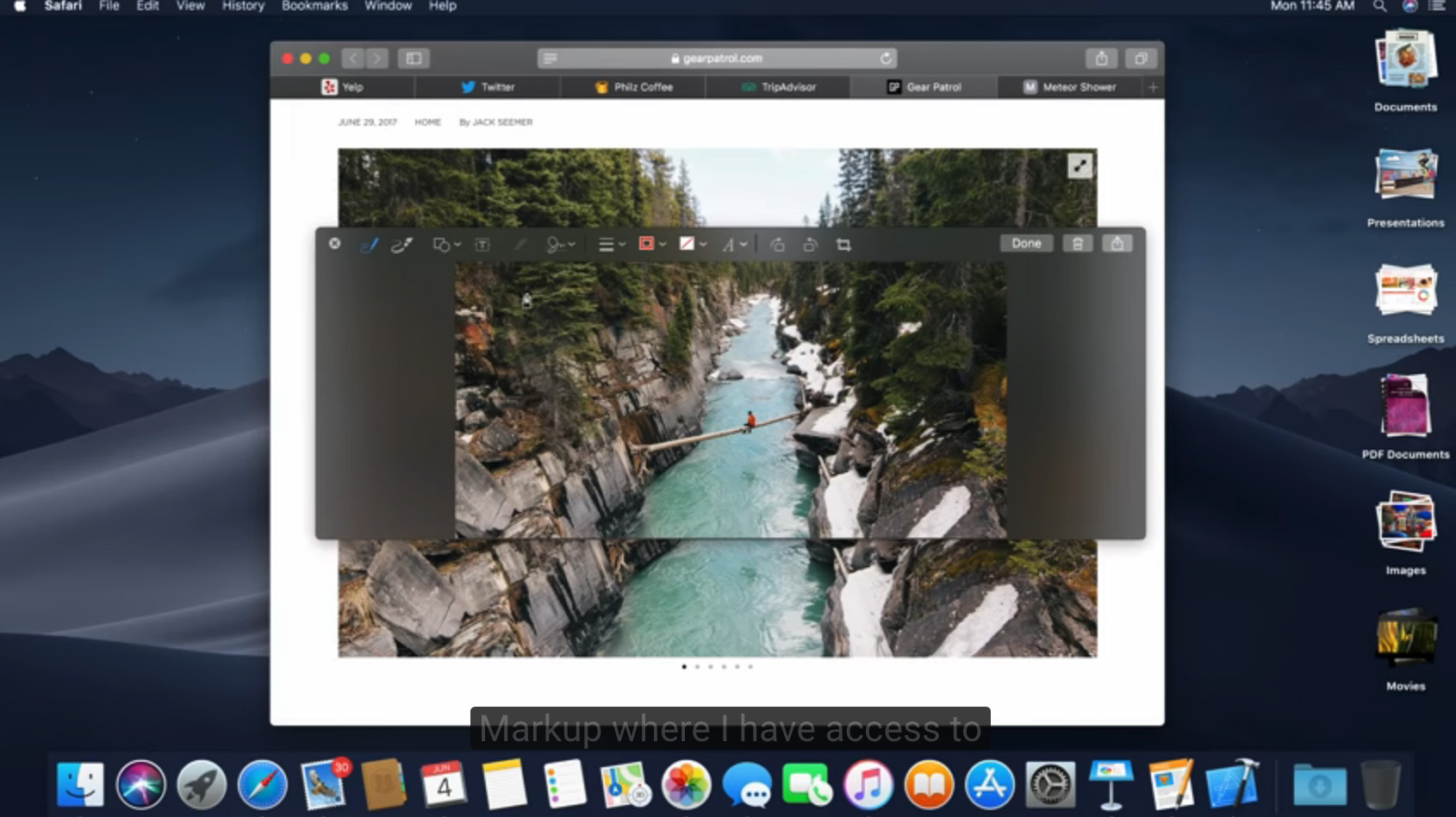
Task: Open the Bookmarks menu
Action: (314, 6)
